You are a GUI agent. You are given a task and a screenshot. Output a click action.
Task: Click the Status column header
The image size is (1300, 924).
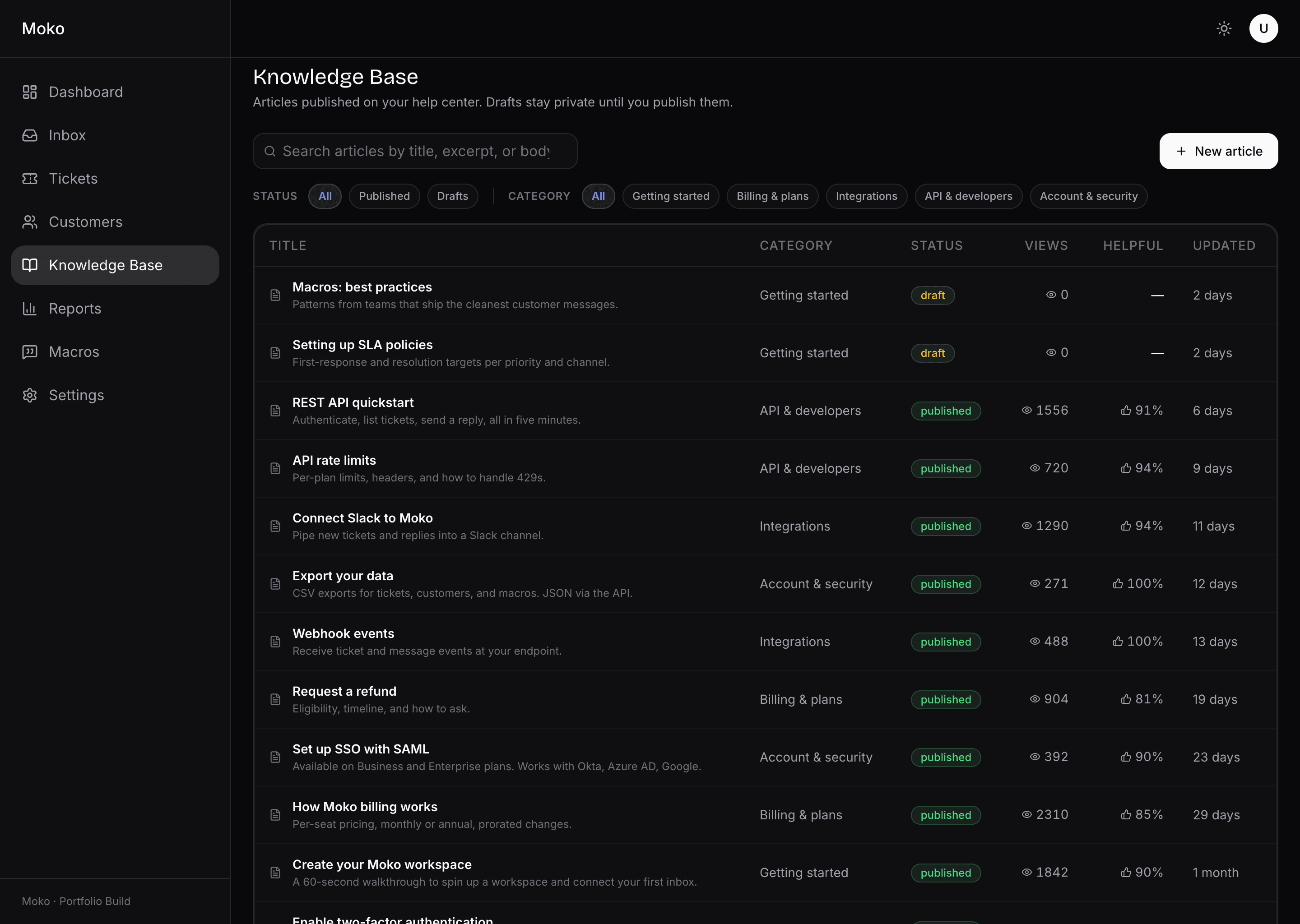pos(936,246)
